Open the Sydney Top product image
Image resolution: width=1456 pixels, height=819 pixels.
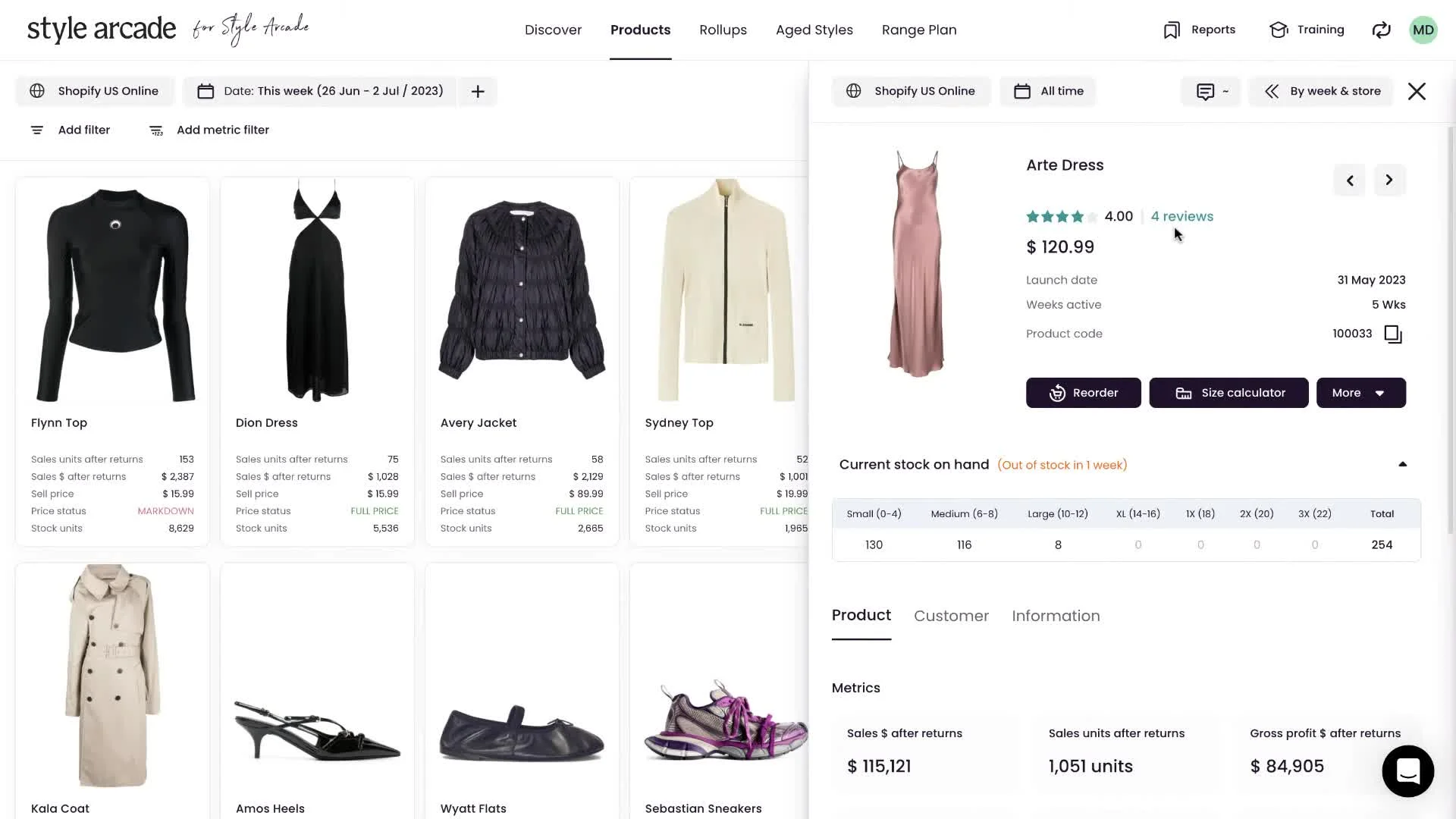coord(726,290)
